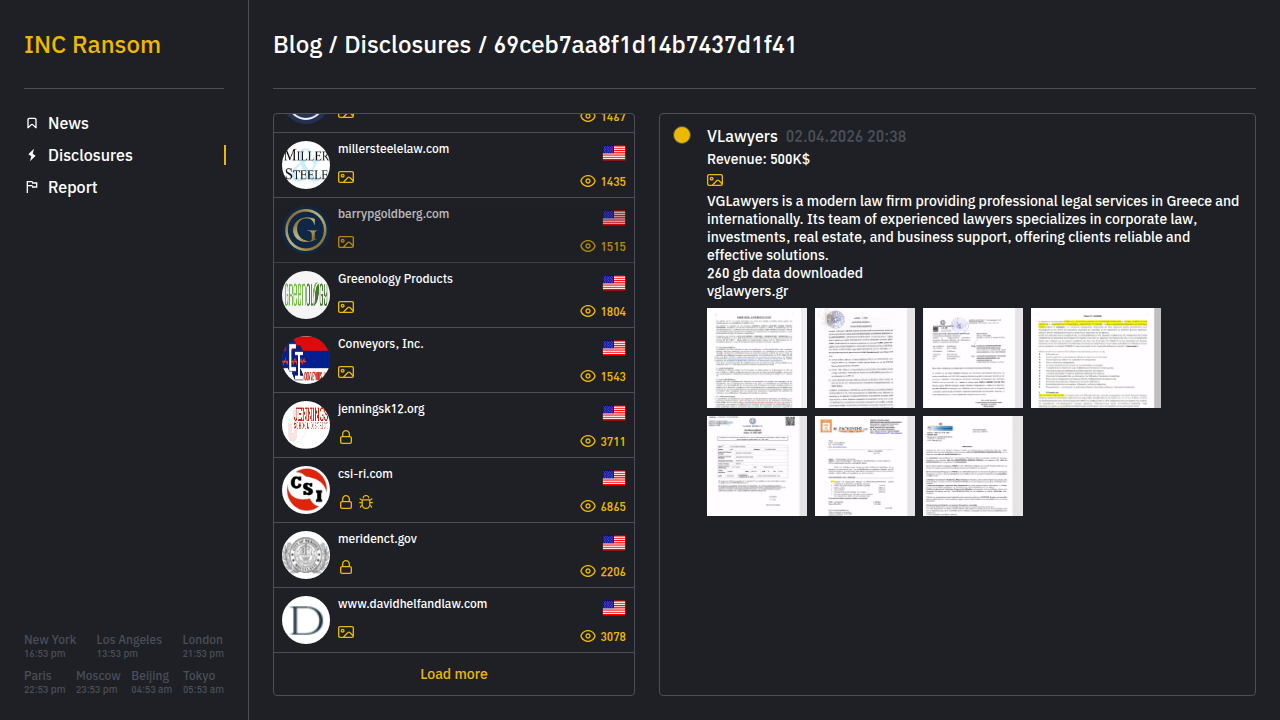
Task: Click the News bookmark icon in sidebar
Action: [32, 123]
